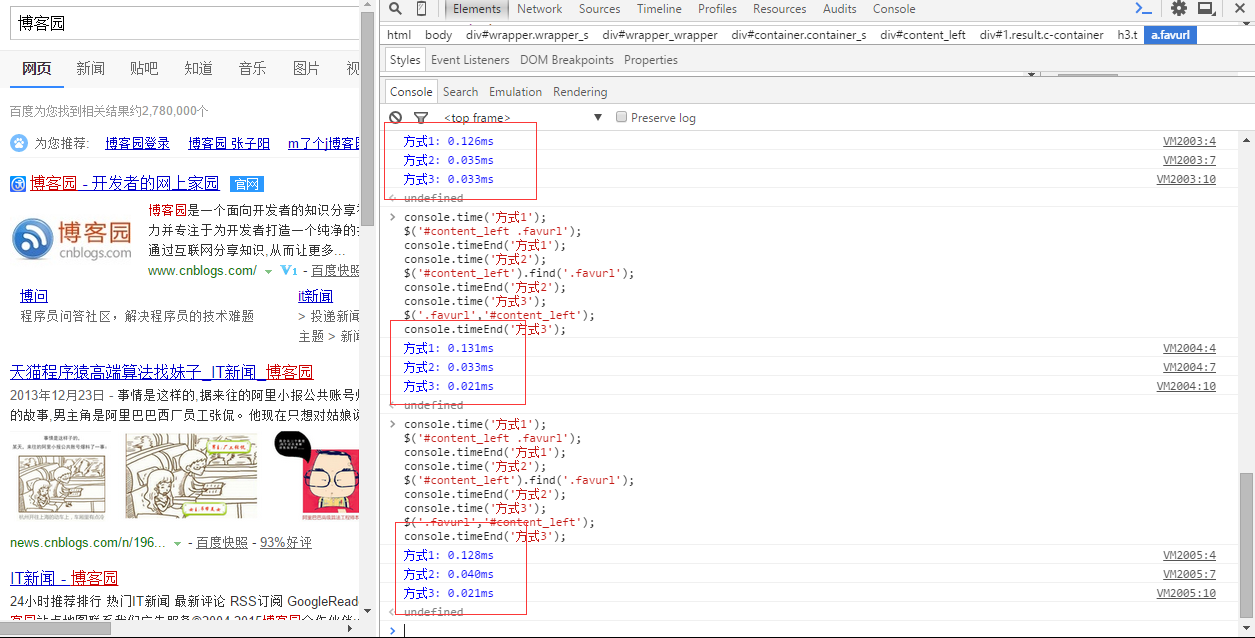
Task: Click the 博客园登录 recommended link
Action: click(x=137, y=144)
